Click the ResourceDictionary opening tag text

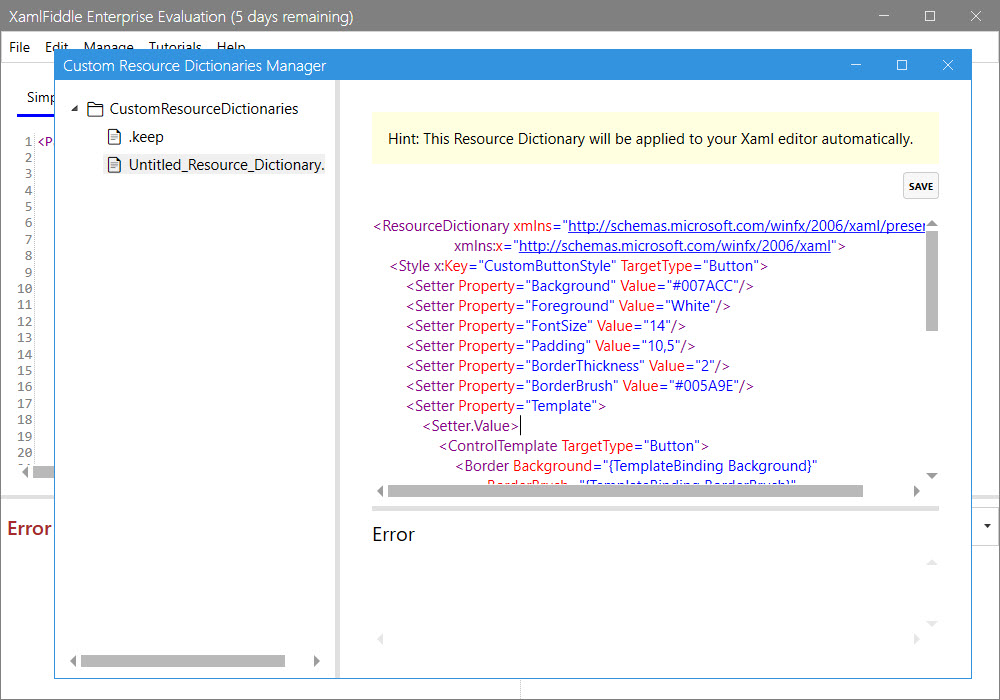coord(441,226)
